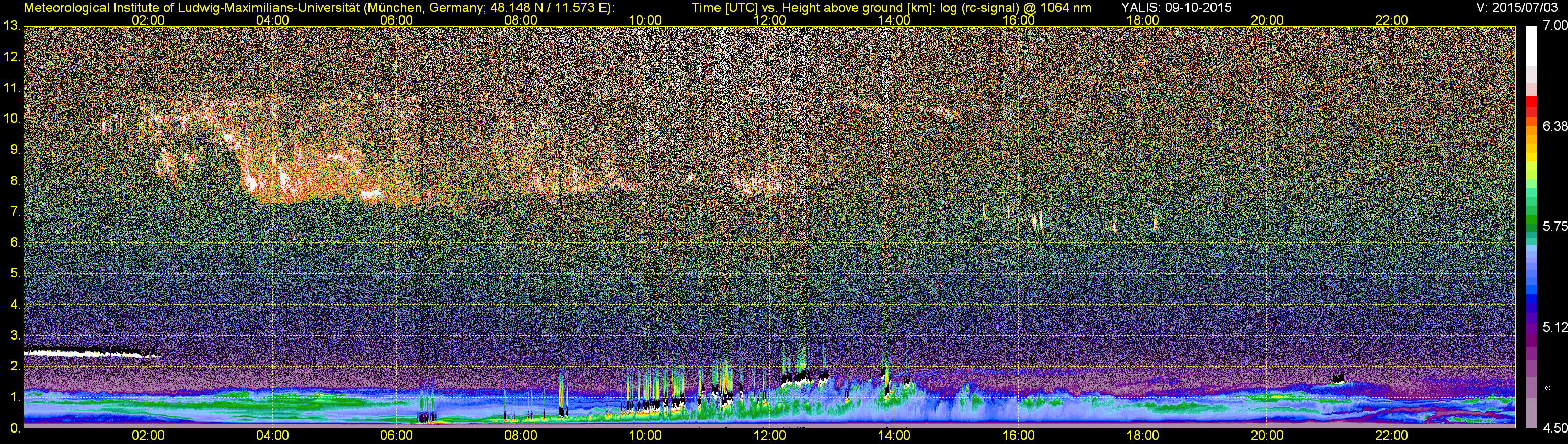Image resolution: width=1568 pixels, height=444 pixels.
Task: Click the 'Time [UTC] vs. Height above ground' heading
Action: coord(892,8)
